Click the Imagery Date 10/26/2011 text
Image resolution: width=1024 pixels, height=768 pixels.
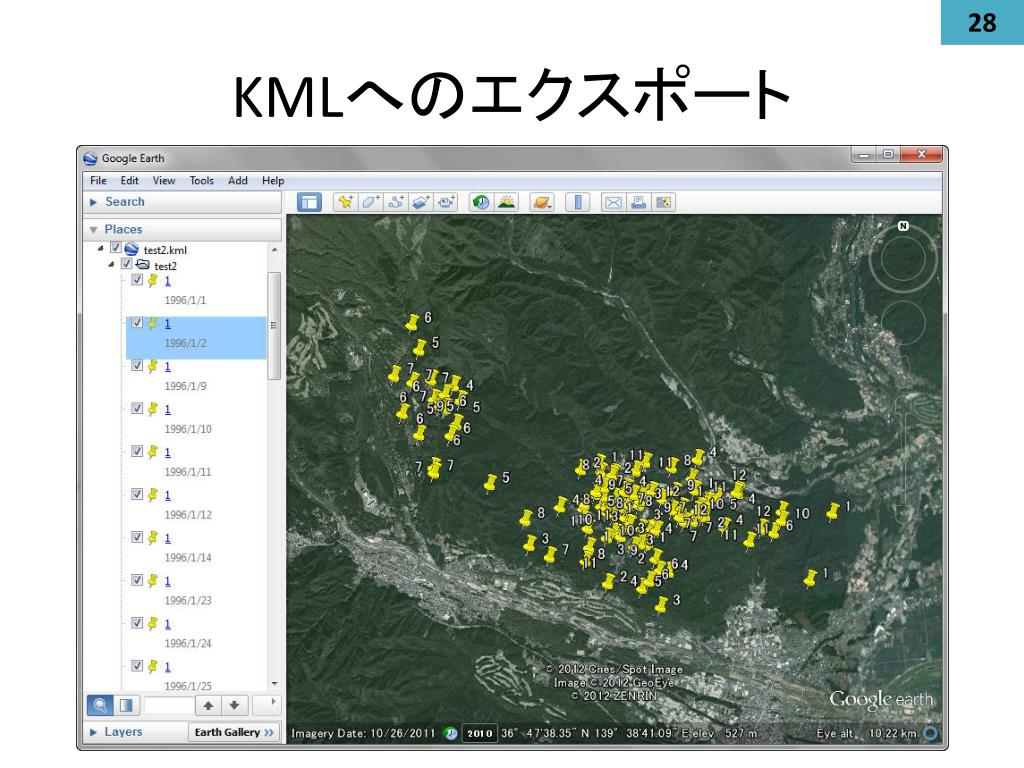click(363, 733)
